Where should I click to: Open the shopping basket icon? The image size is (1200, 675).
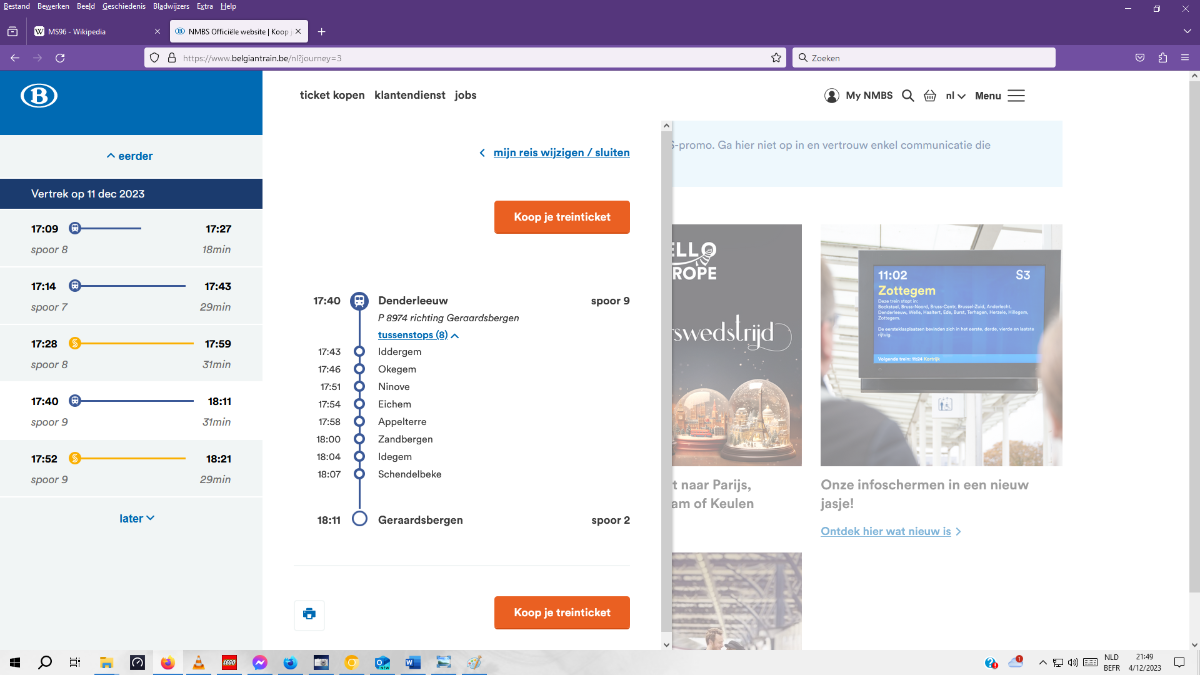pyautogui.click(x=930, y=96)
